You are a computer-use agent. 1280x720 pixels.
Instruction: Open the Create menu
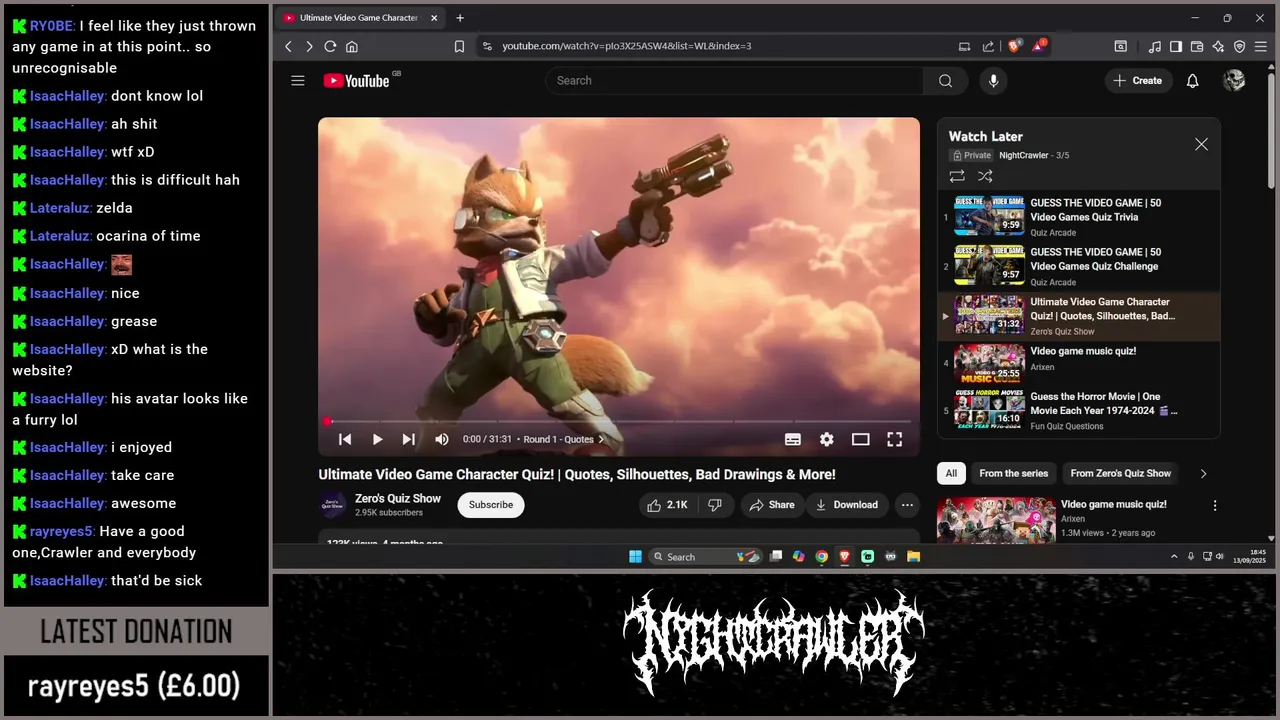coord(1138,81)
